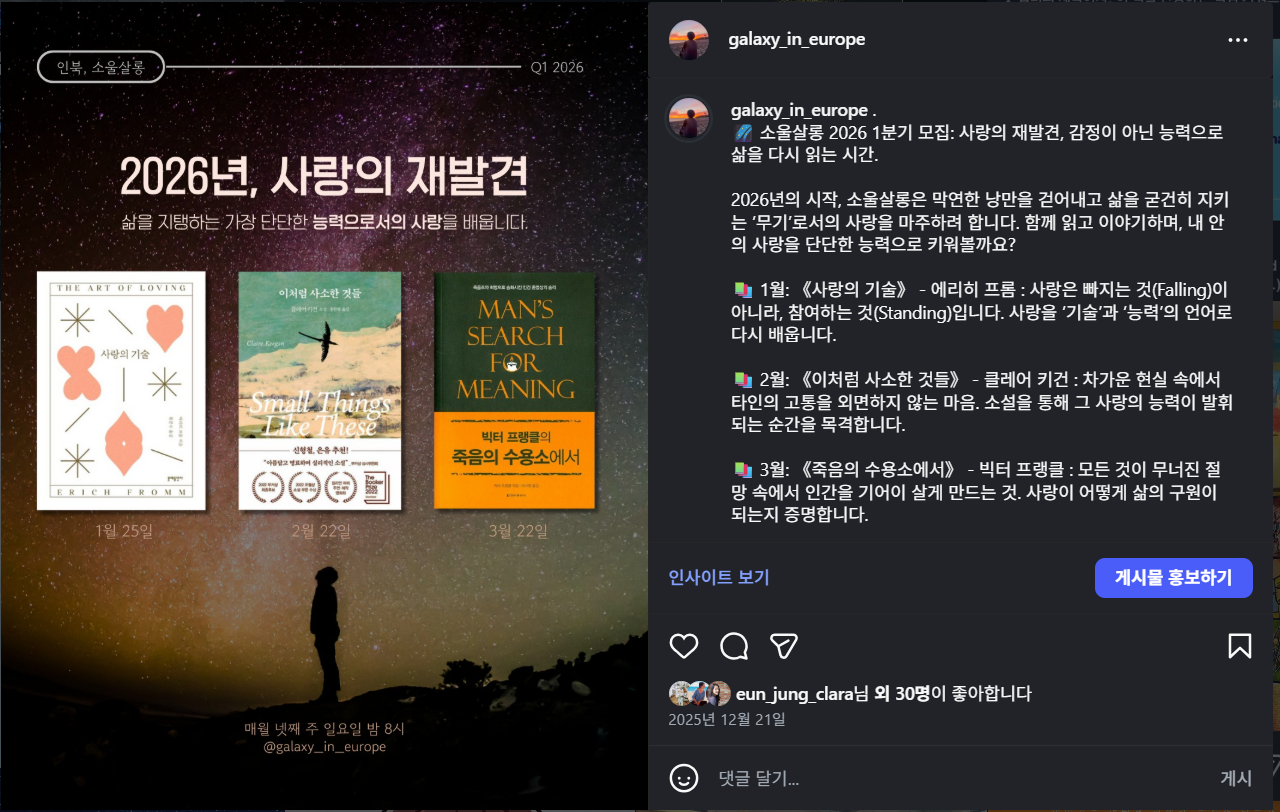
Task: Click the 2025년 12월 21일 post date
Action: 727,719
